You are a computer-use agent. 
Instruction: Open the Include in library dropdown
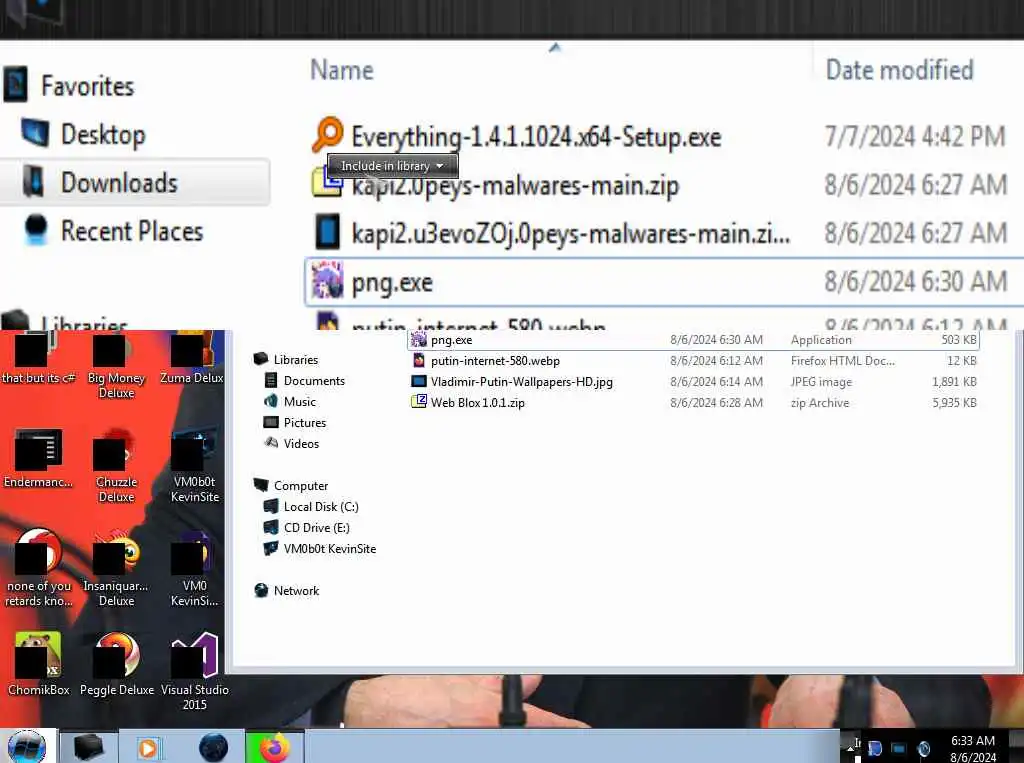tap(392, 166)
